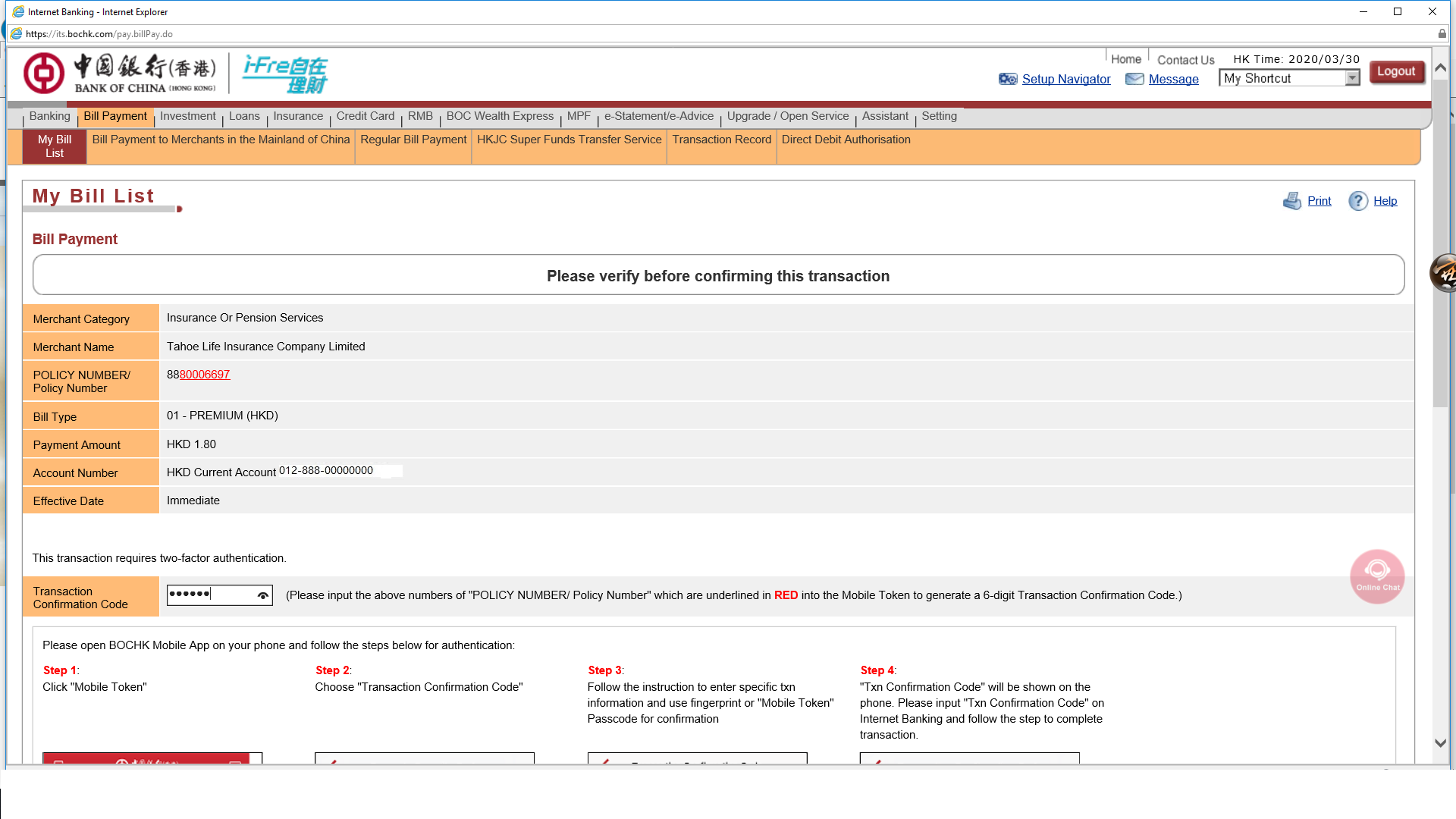Click the policy number 8880006697

pyautogui.click(x=198, y=375)
